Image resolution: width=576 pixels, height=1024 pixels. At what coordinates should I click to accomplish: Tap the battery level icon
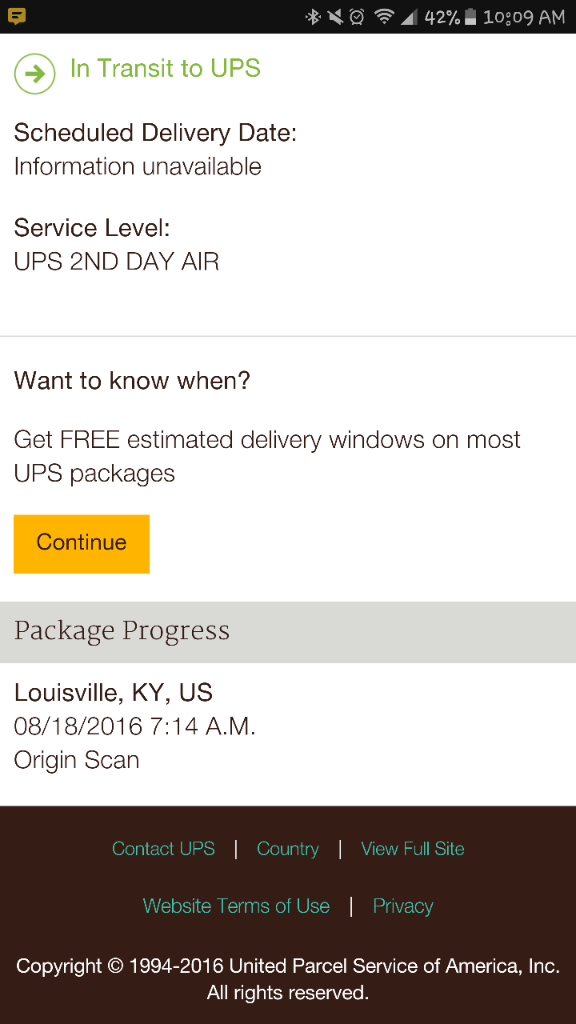pyautogui.click(x=470, y=17)
